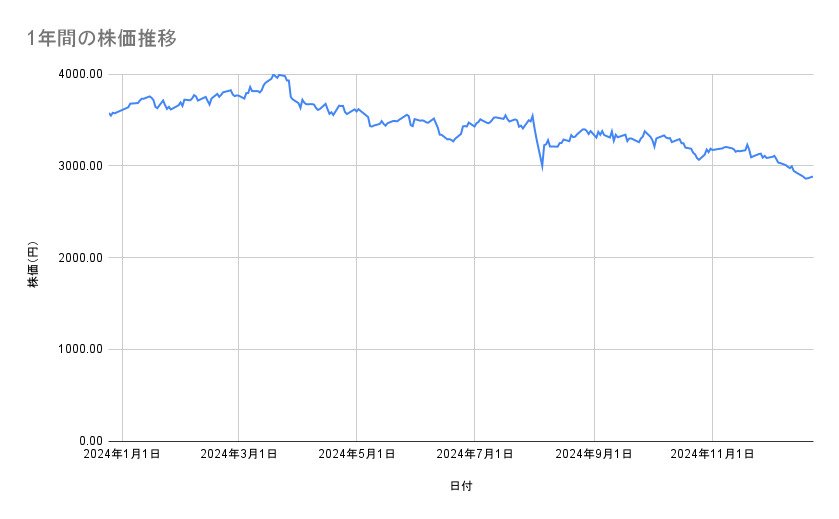Click the 2024年9月1日 date label
This screenshot has width=839, height=519.
[594, 454]
